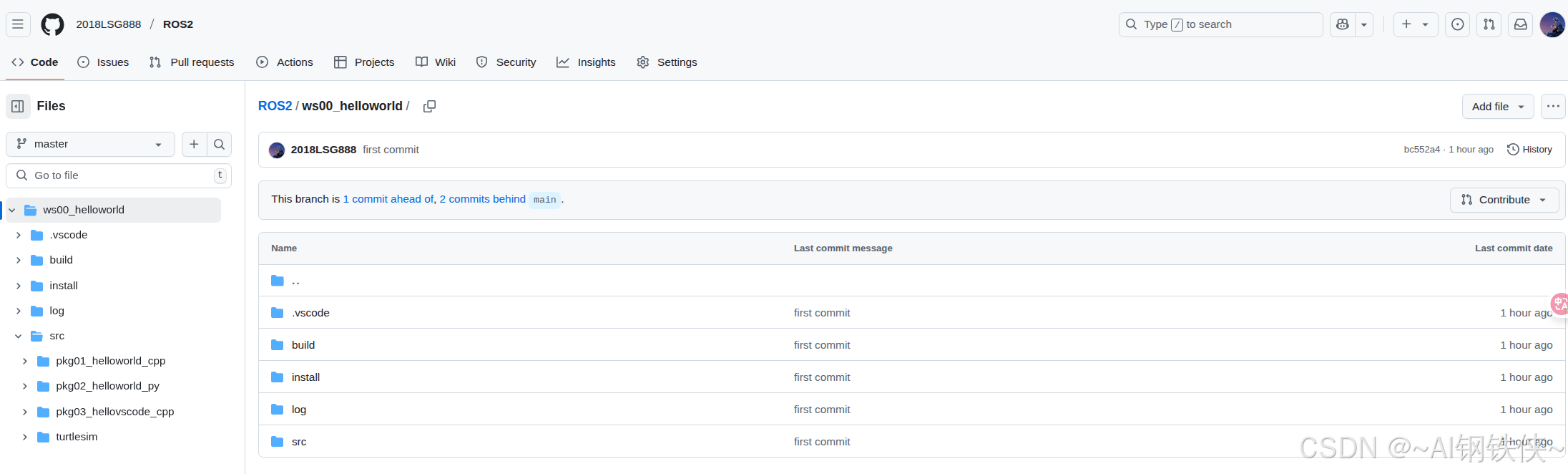
Task: Go to GitHub homepage via Octocat logo
Action: click(52, 24)
